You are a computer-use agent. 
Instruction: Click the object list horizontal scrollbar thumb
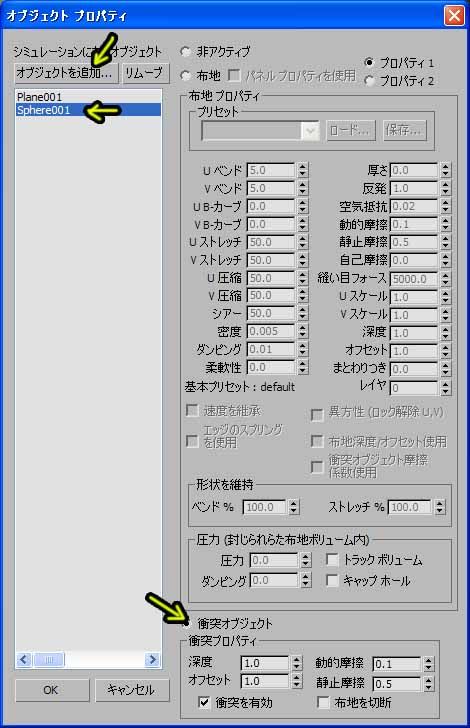click(x=48, y=659)
